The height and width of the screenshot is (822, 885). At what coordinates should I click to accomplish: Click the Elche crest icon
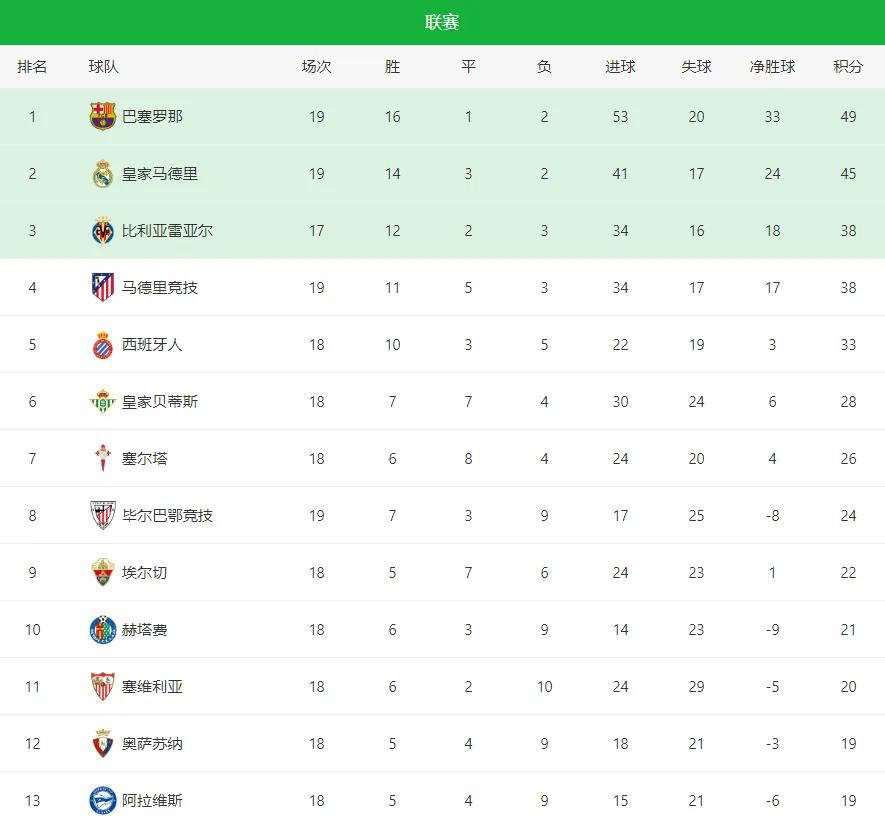click(x=103, y=573)
